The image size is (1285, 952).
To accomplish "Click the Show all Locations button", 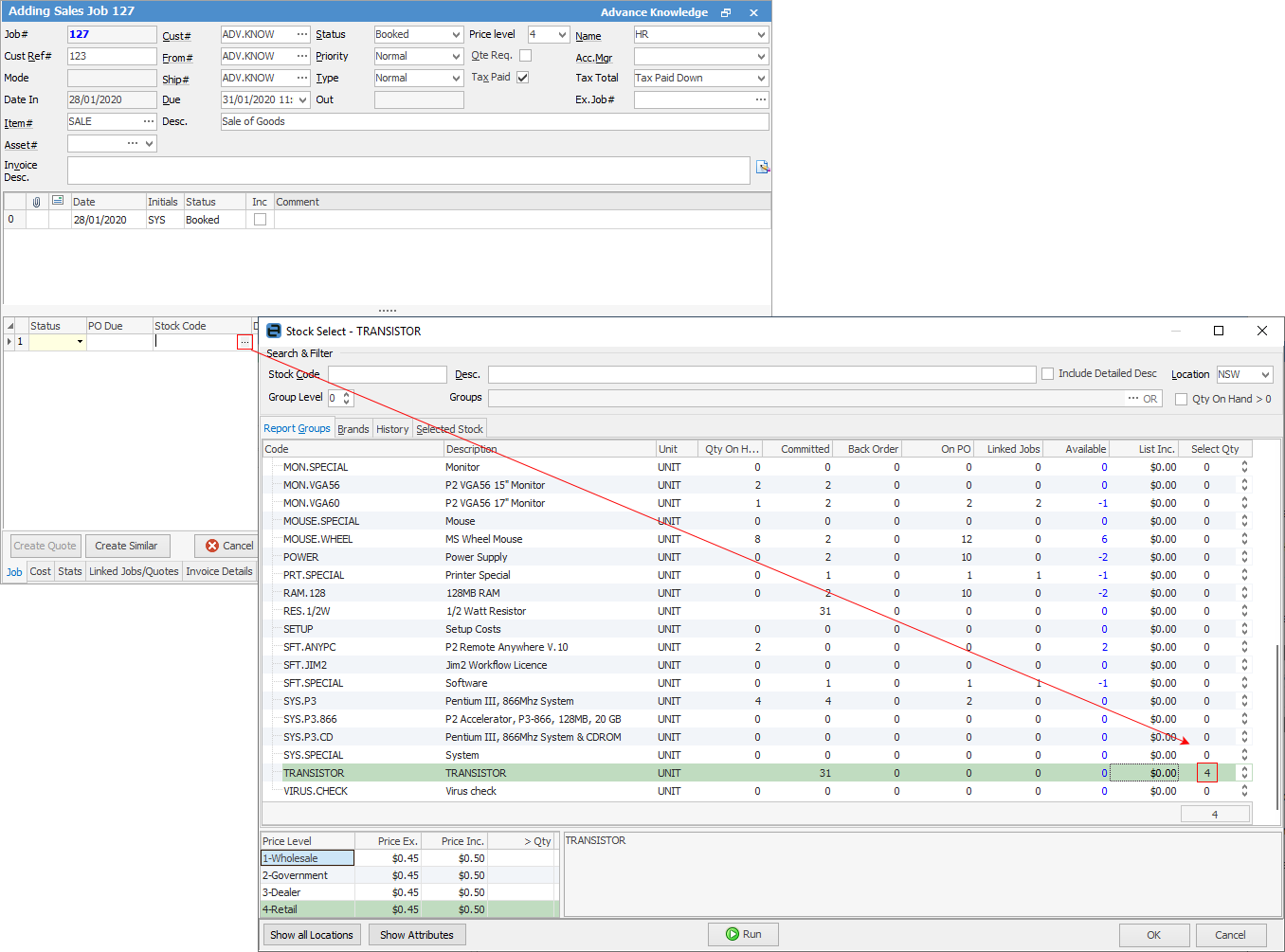I will [x=311, y=935].
